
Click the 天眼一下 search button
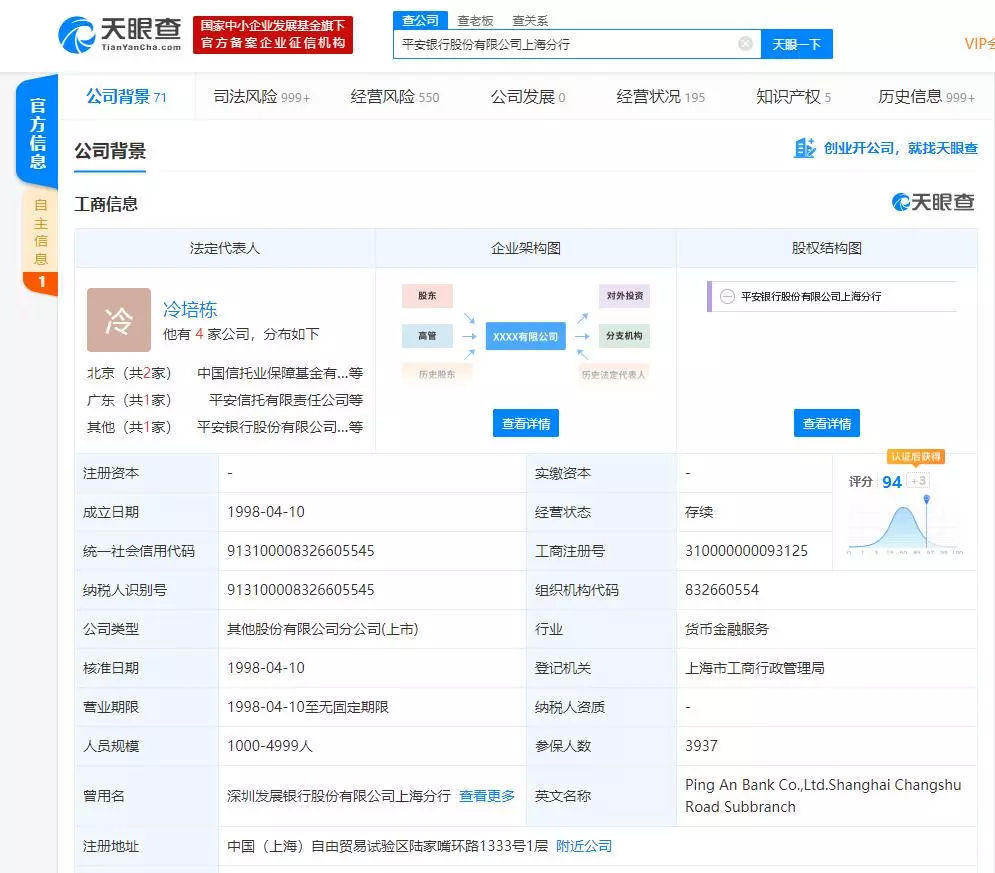tap(796, 44)
